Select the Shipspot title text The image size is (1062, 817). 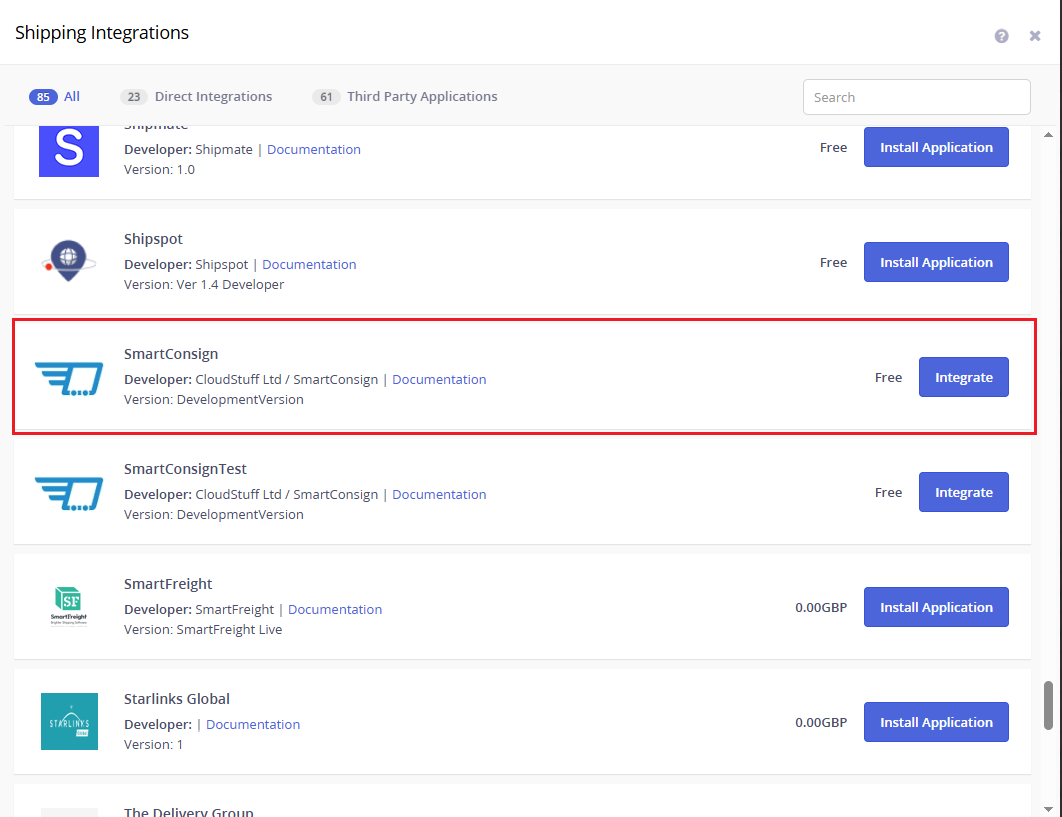(x=153, y=239)
